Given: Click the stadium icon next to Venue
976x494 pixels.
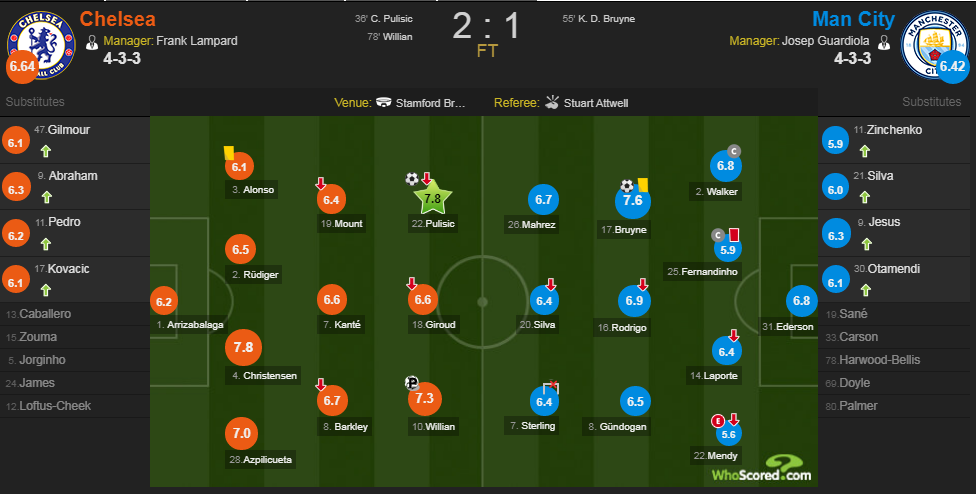Looking at the screenshot, I should 384,102.
